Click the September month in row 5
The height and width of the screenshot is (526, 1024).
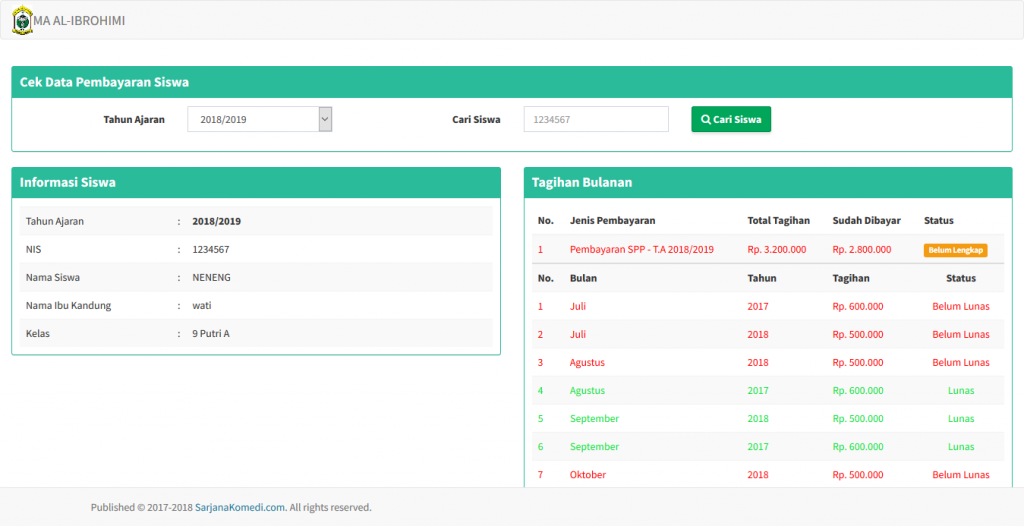[x=594, y=419]
